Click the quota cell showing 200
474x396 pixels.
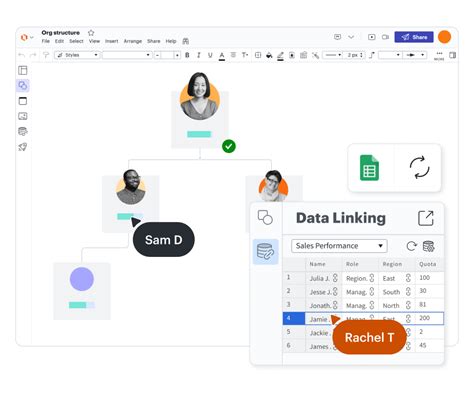click(x=429, y=318)
